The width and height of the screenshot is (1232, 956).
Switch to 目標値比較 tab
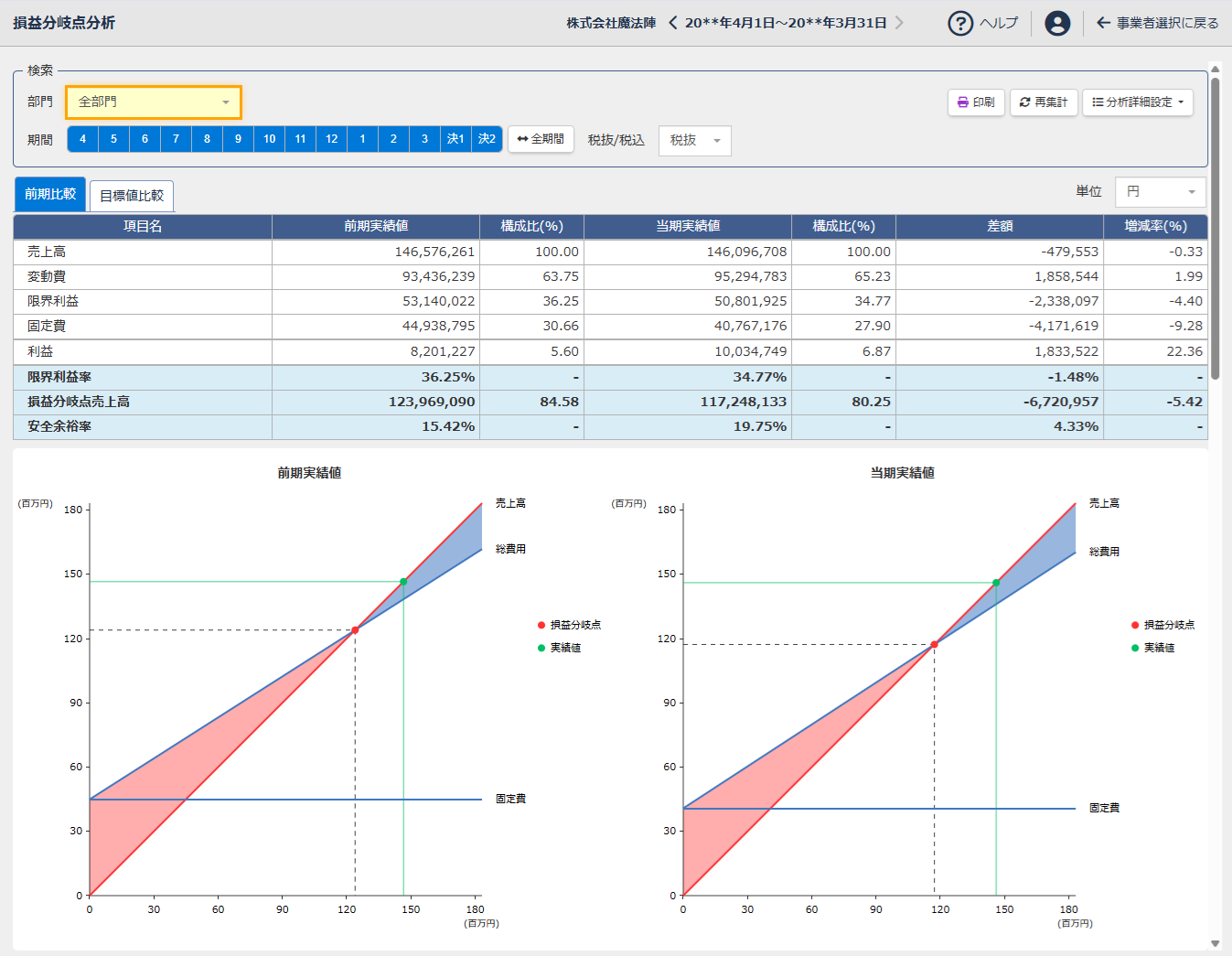point(132,196)
